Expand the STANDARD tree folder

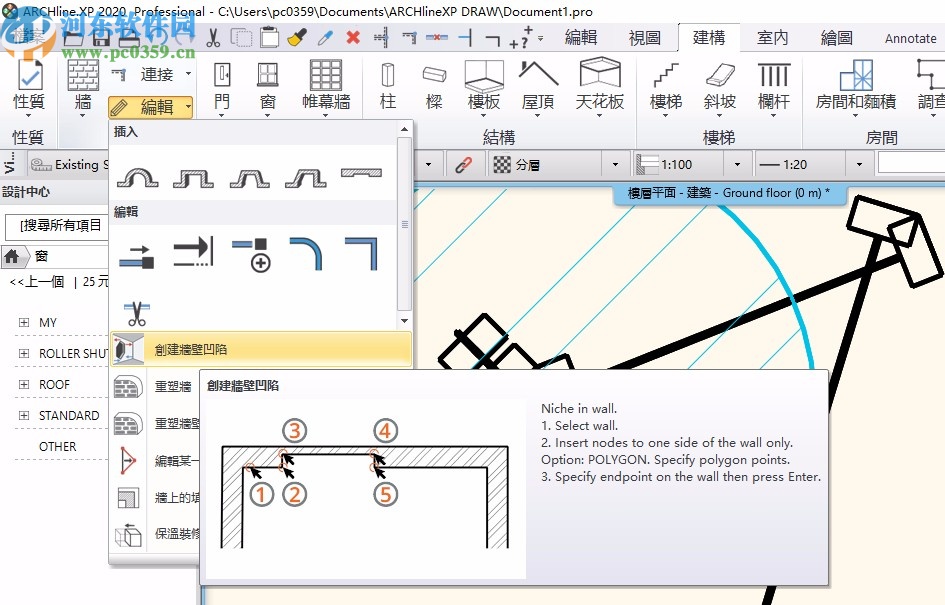[24, 415]
